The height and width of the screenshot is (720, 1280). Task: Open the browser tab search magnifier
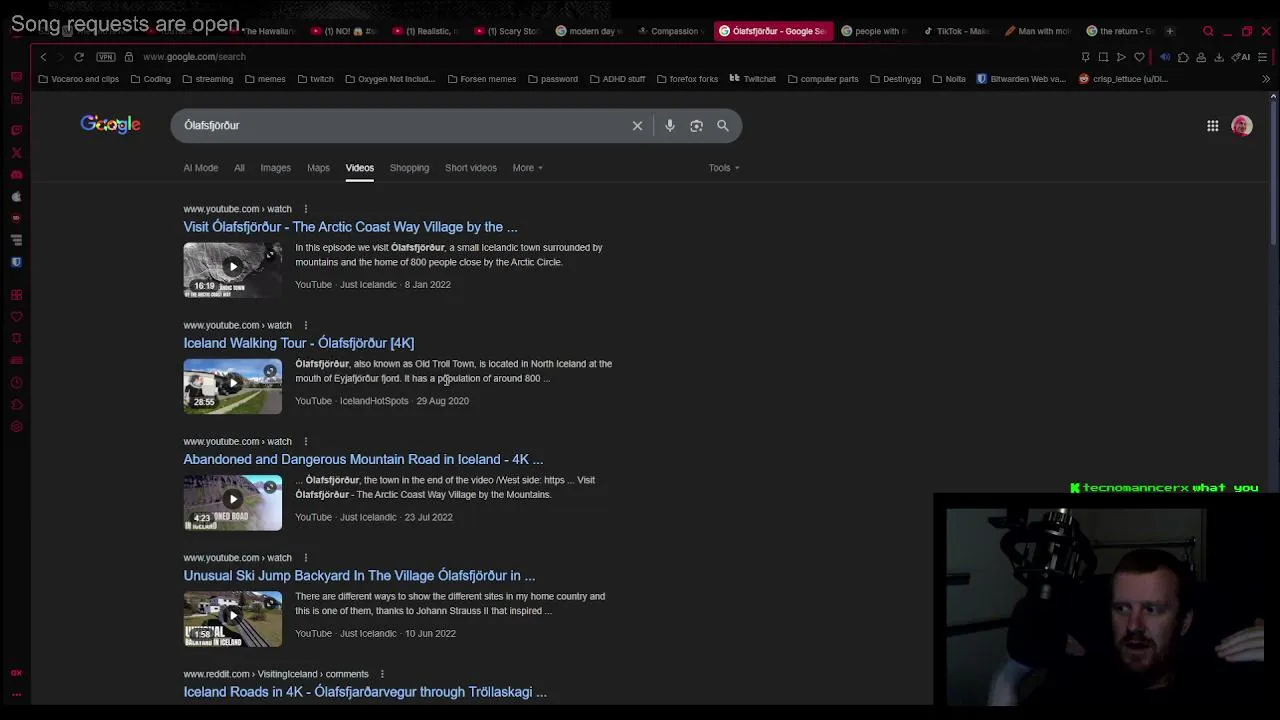1208,31
